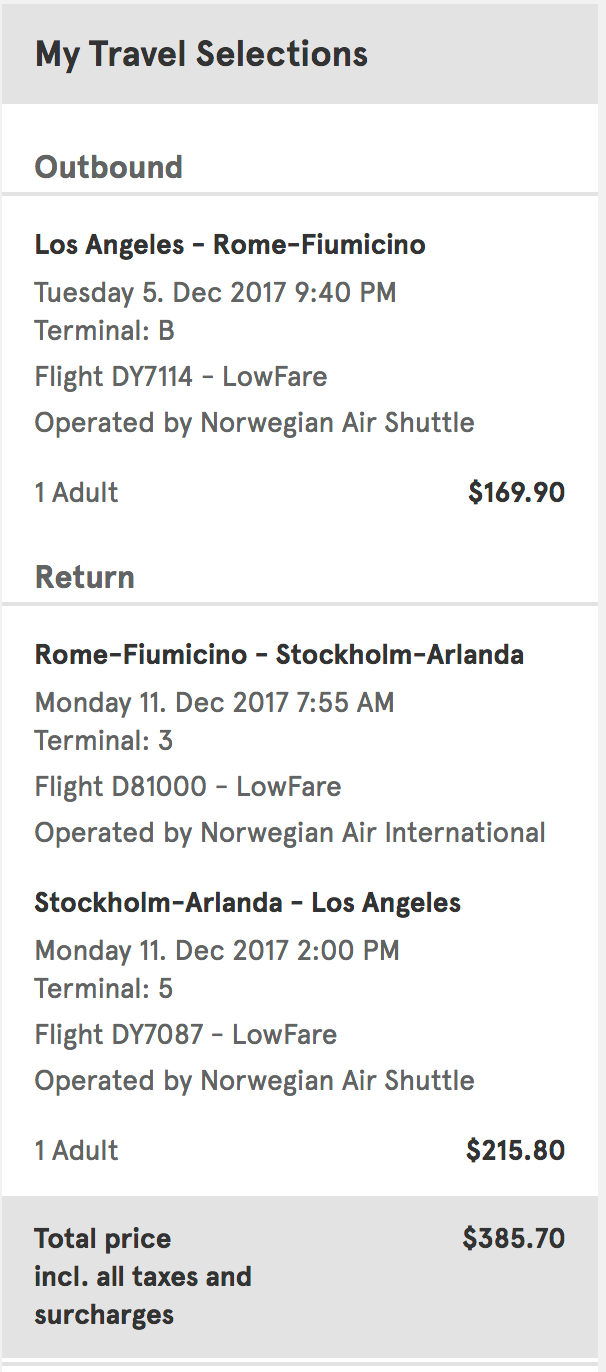This screenshot has height=1372, width=606.
Task: Click the $385.70 total price amount
Action: tap(513, 1239)
